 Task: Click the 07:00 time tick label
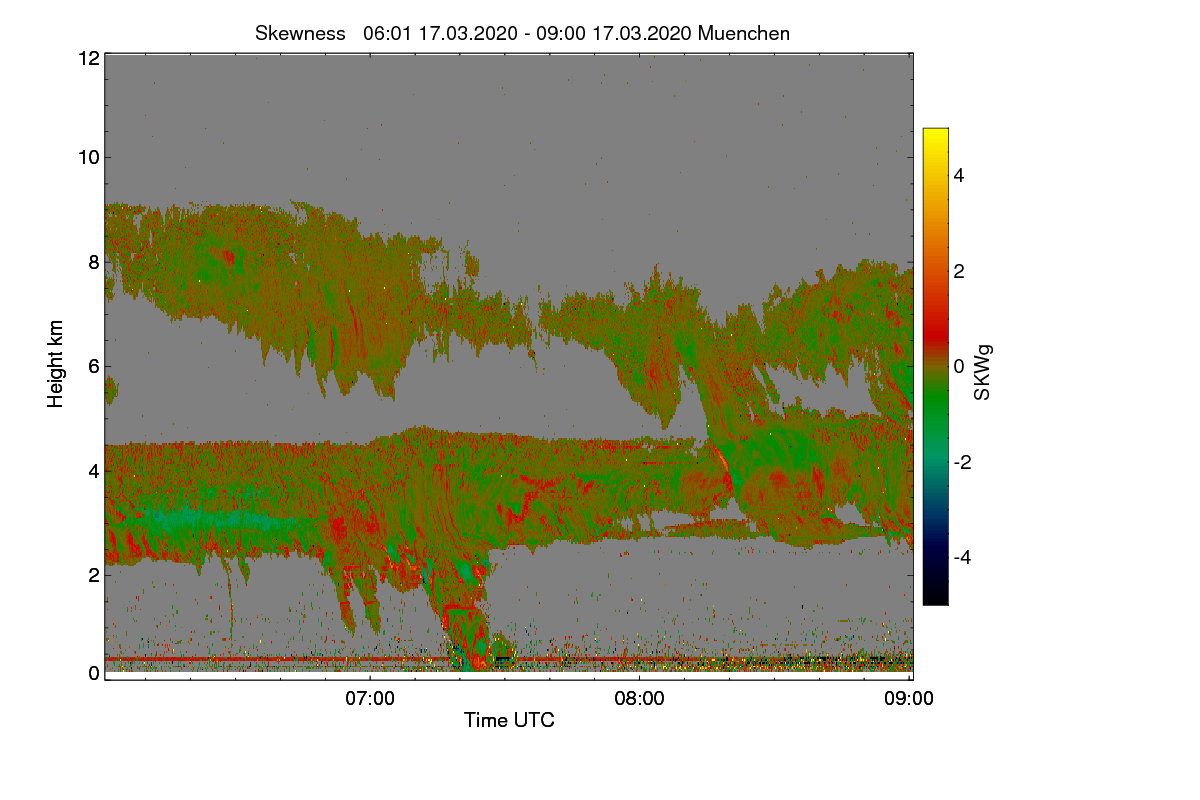(x=370, y=699)
